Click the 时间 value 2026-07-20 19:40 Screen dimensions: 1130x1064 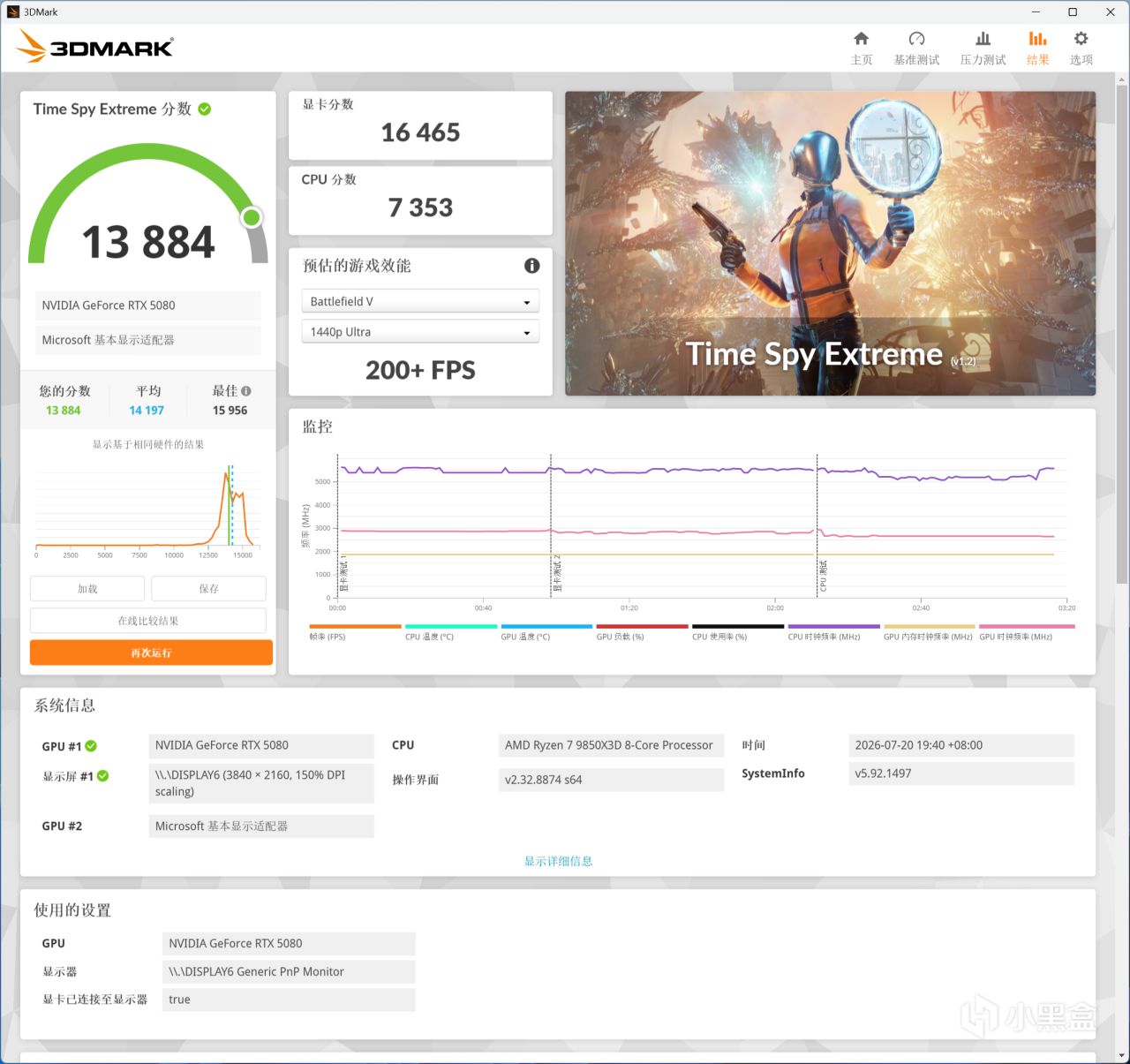[x=961, y=745]
